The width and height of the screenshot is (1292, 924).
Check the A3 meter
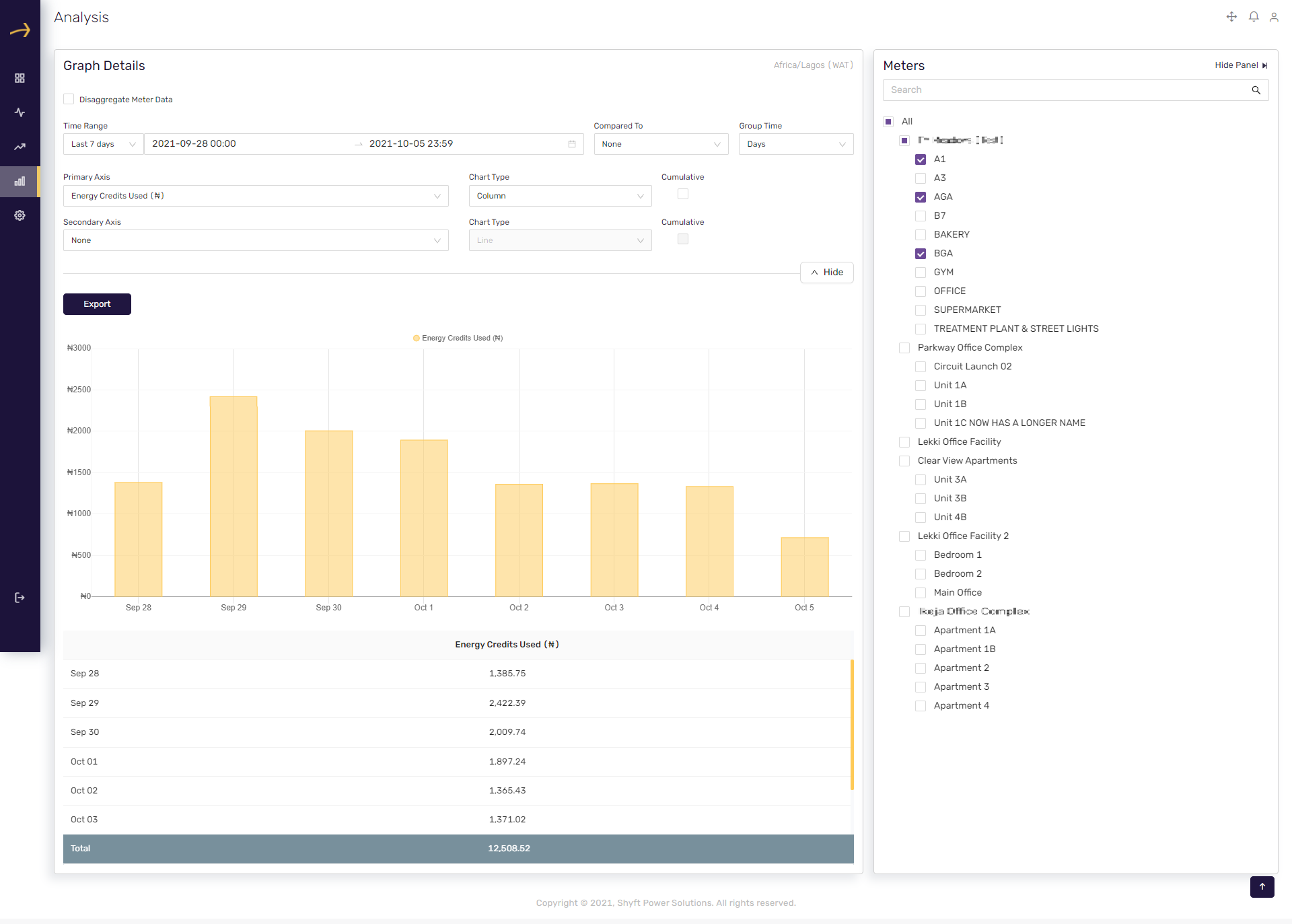click(921, 178)
